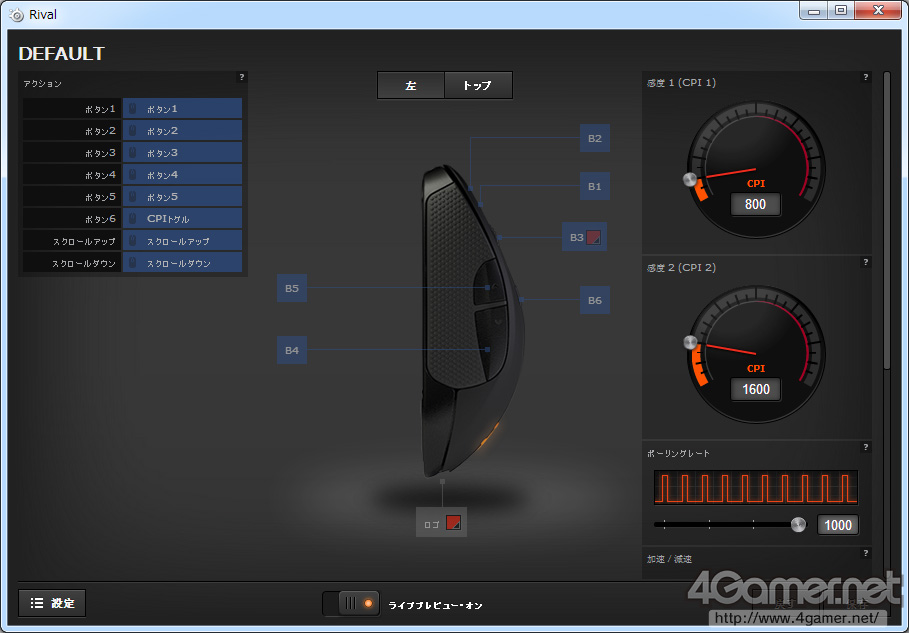
Task: Open the ロゴ illumination color swatch
Action: tap(453, 522)
